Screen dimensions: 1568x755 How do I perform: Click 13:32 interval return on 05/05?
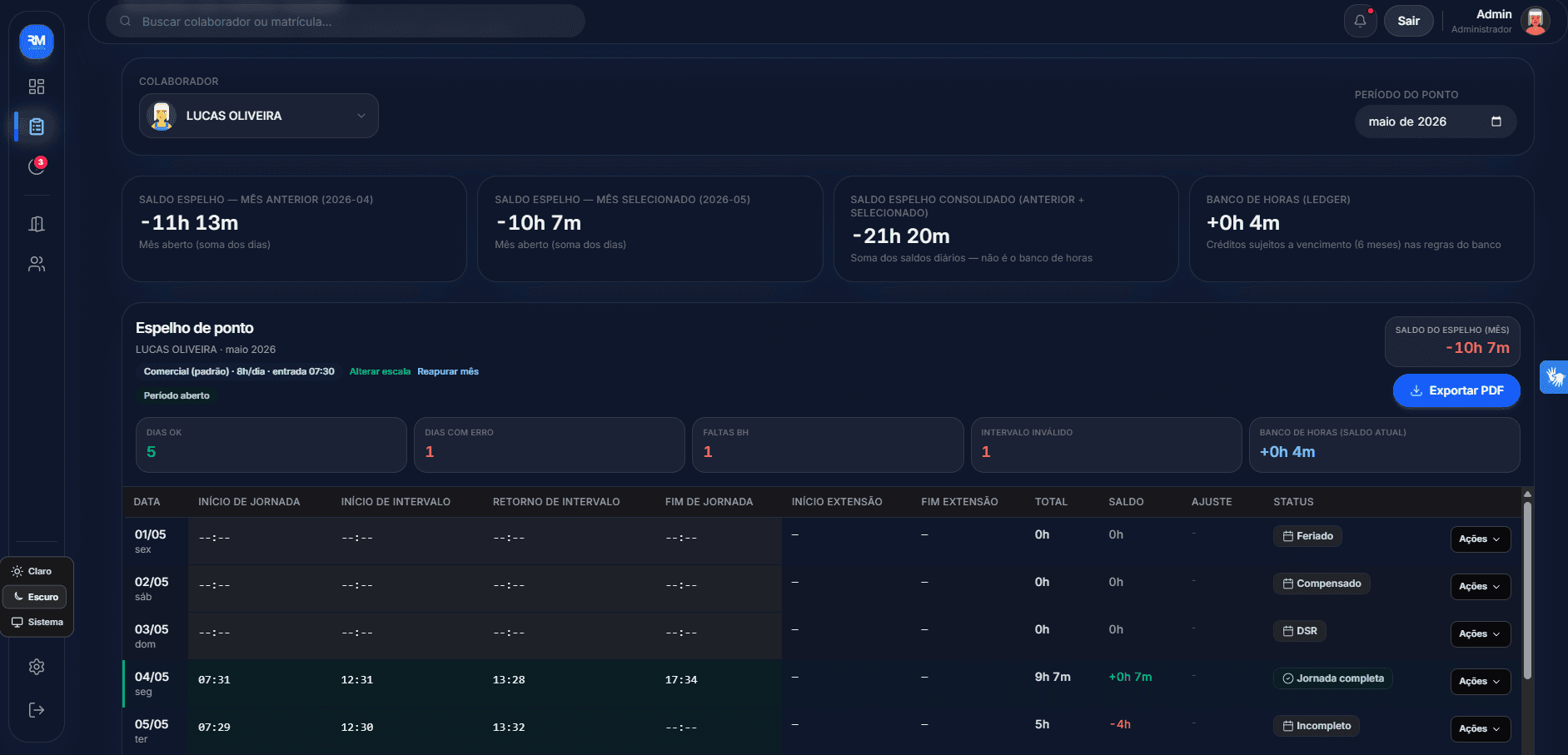pyautogui.click(x=509, y=728)
